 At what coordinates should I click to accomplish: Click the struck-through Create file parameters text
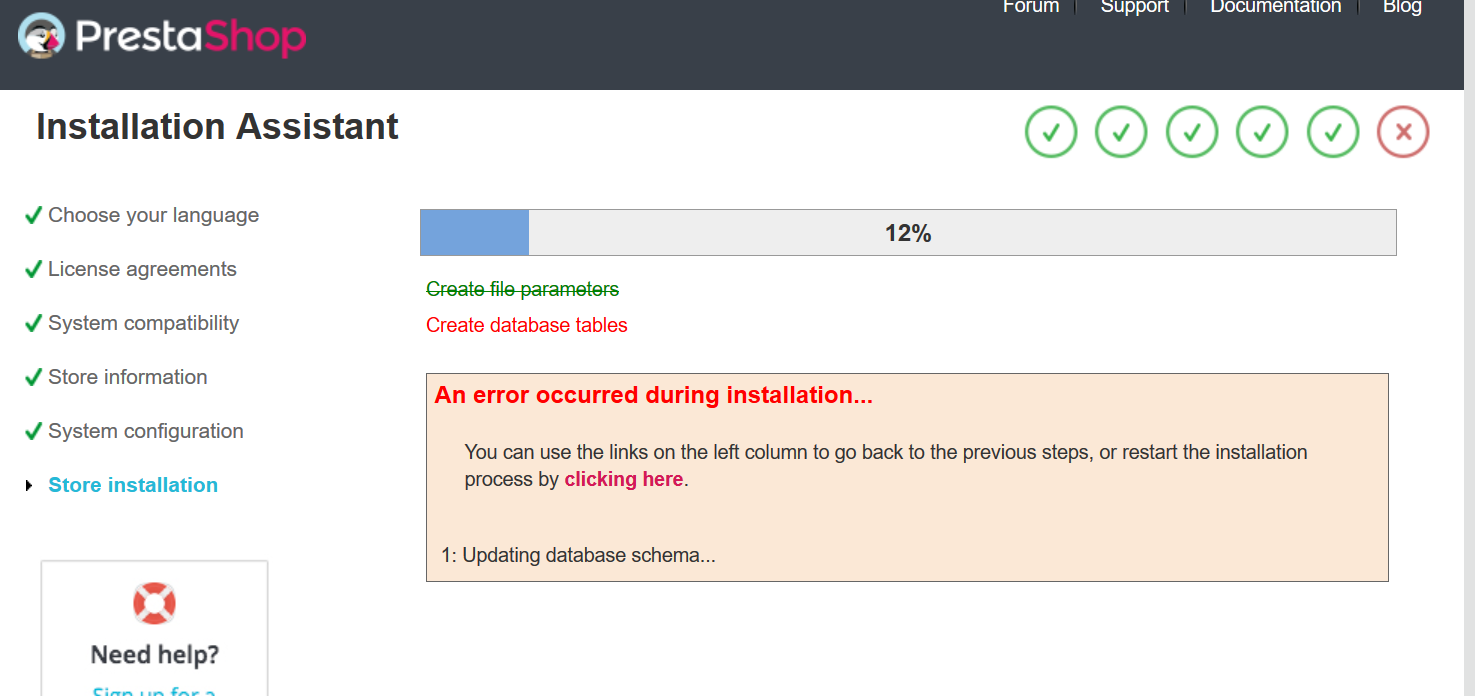[x=523, y=289]
